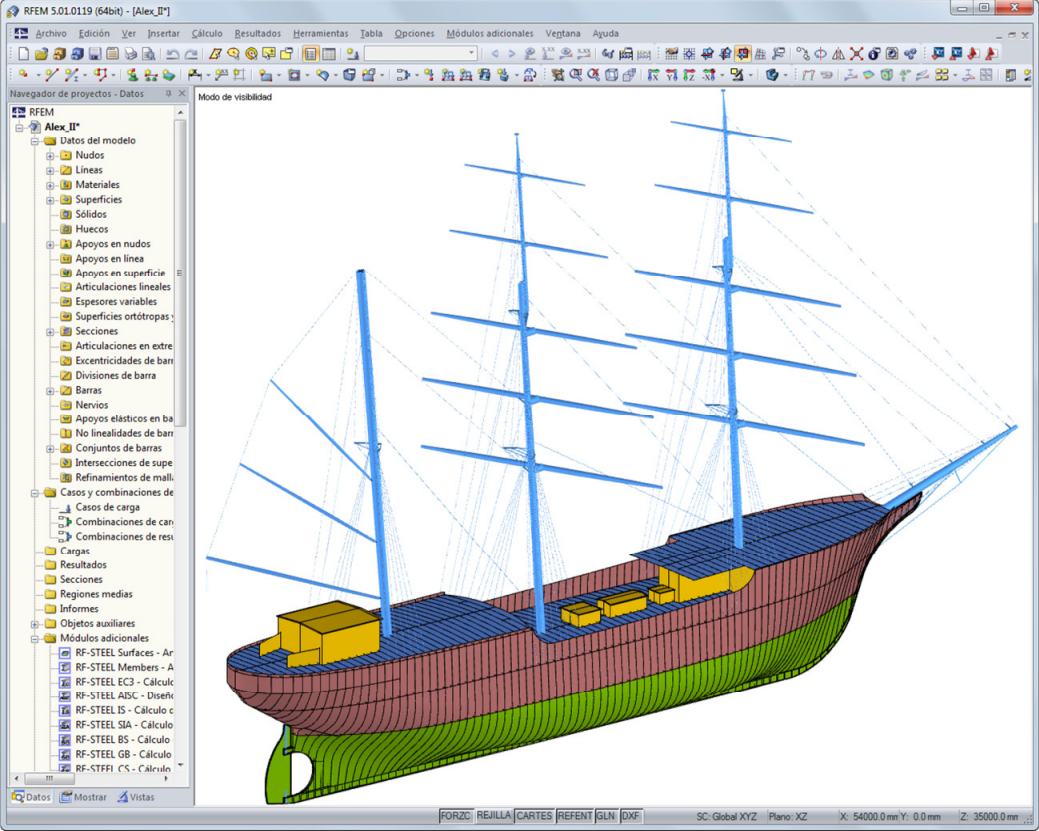This screenshot has height=831, width=1039.
Task: Toggle the REJILLA status bar button
Action: (x=493, y=816)
